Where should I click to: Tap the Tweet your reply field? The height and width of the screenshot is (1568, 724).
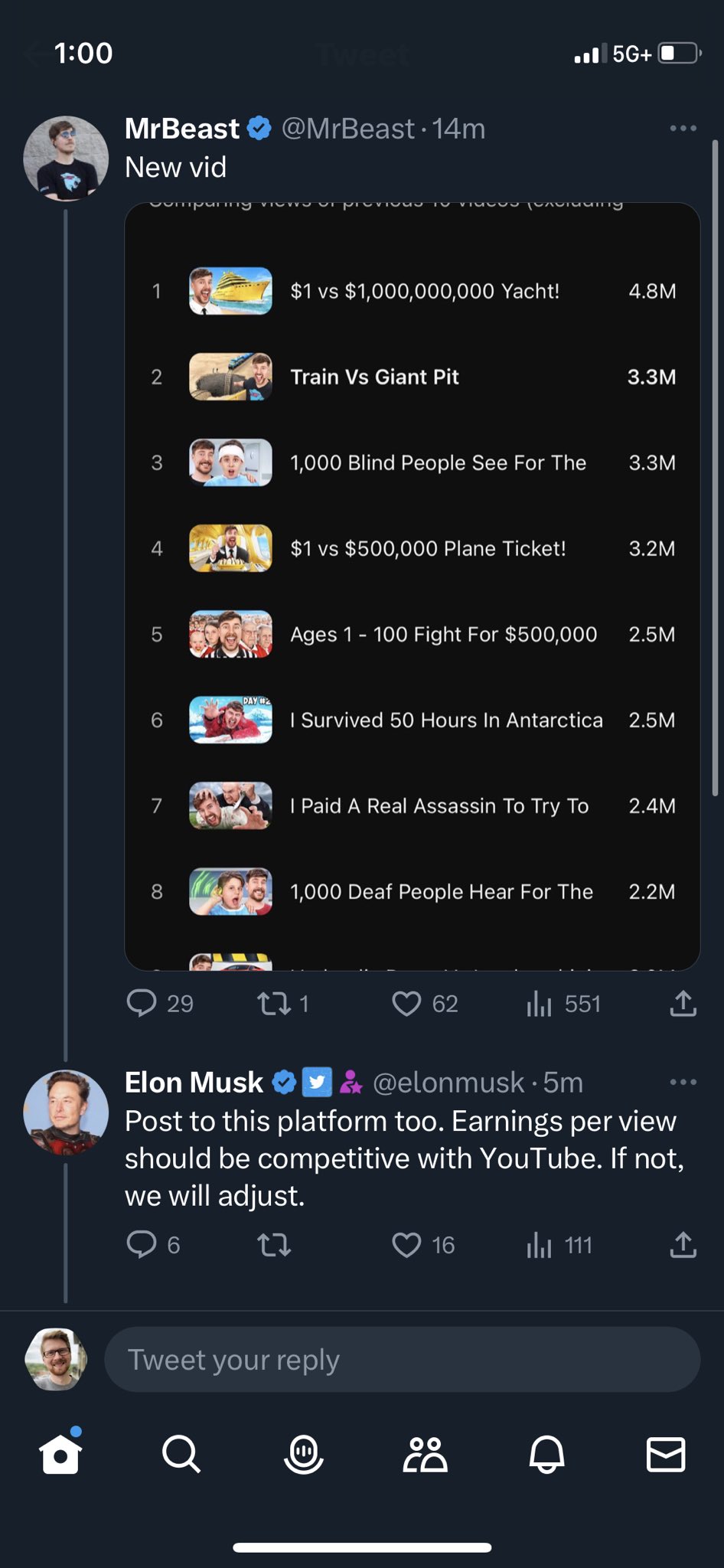402,1360
